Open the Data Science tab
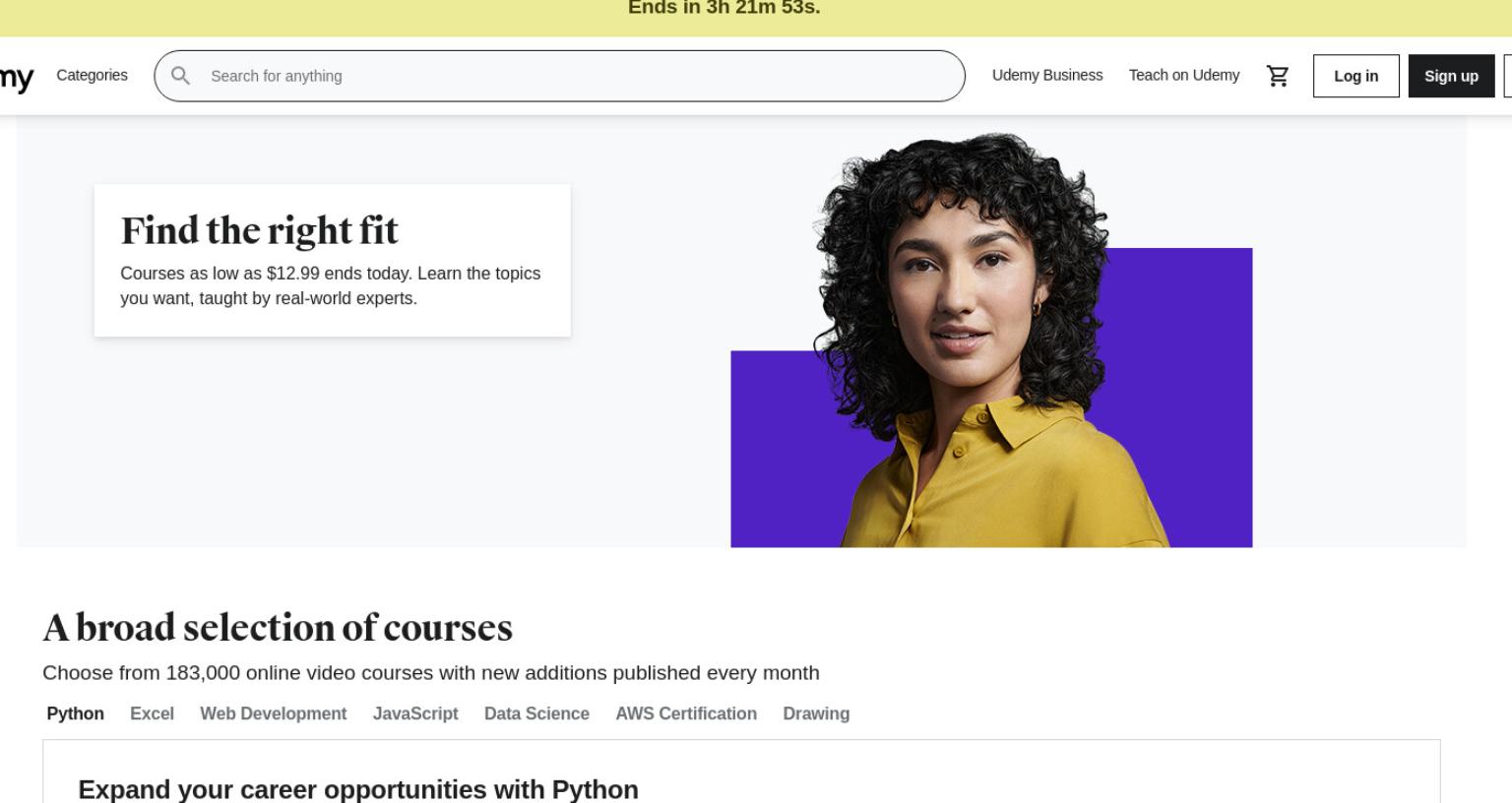This screenshot has width=1512, height=803. [536, 713]
